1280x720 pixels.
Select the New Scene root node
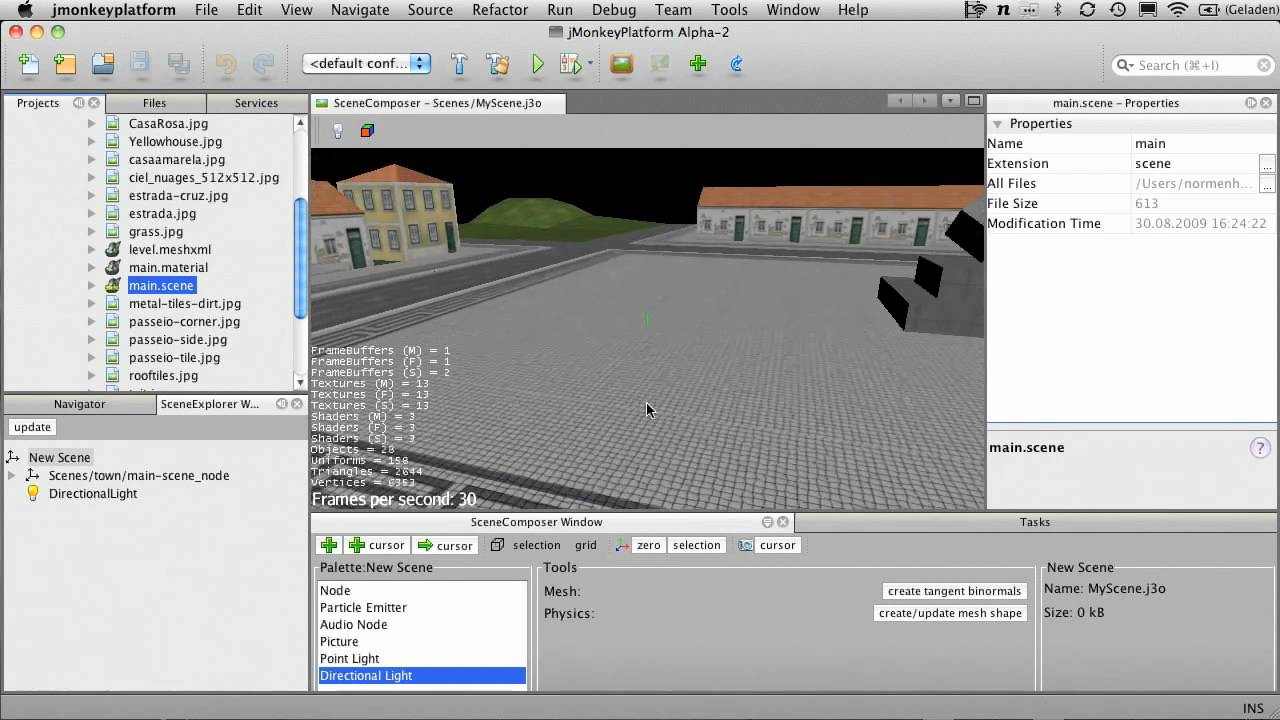59,458
